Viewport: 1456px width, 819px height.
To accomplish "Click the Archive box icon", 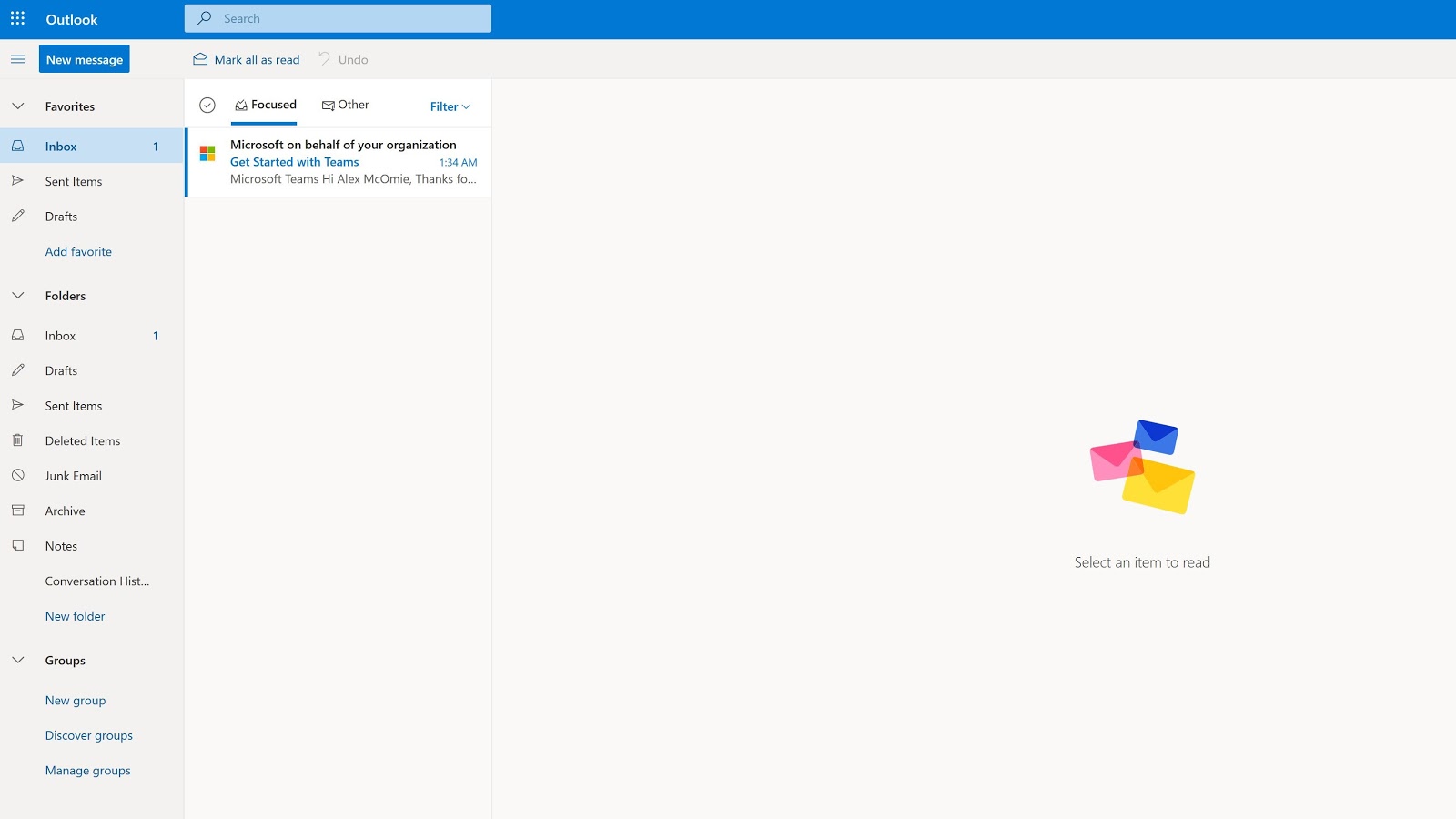I will (17, 511).
